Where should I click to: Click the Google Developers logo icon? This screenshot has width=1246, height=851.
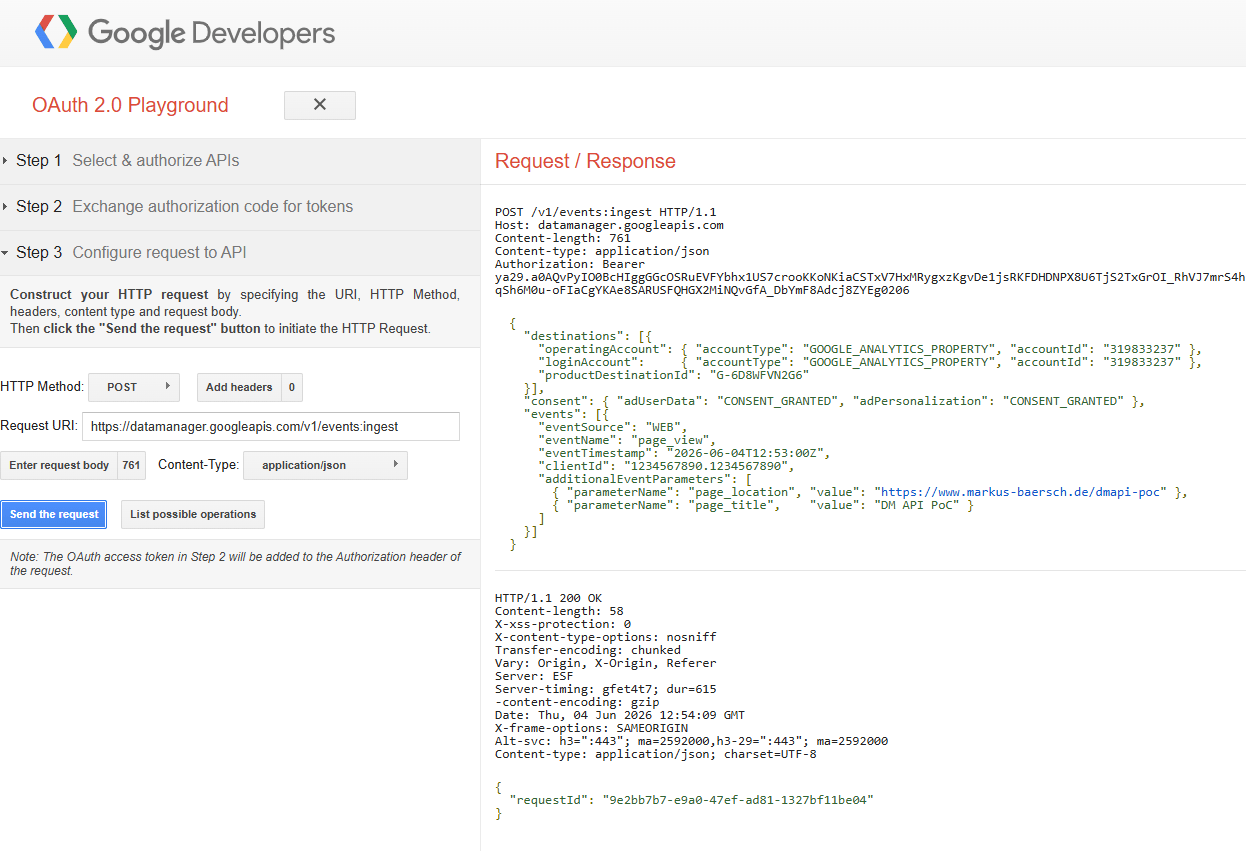pos(56,33)
